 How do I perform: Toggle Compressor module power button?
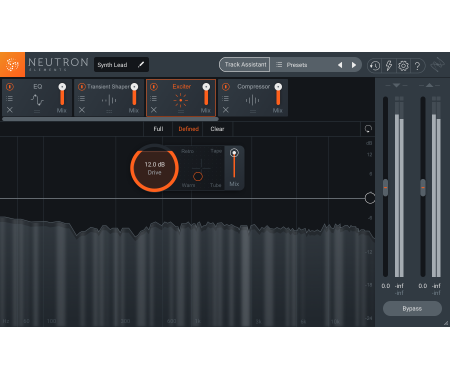coord(226,87)
